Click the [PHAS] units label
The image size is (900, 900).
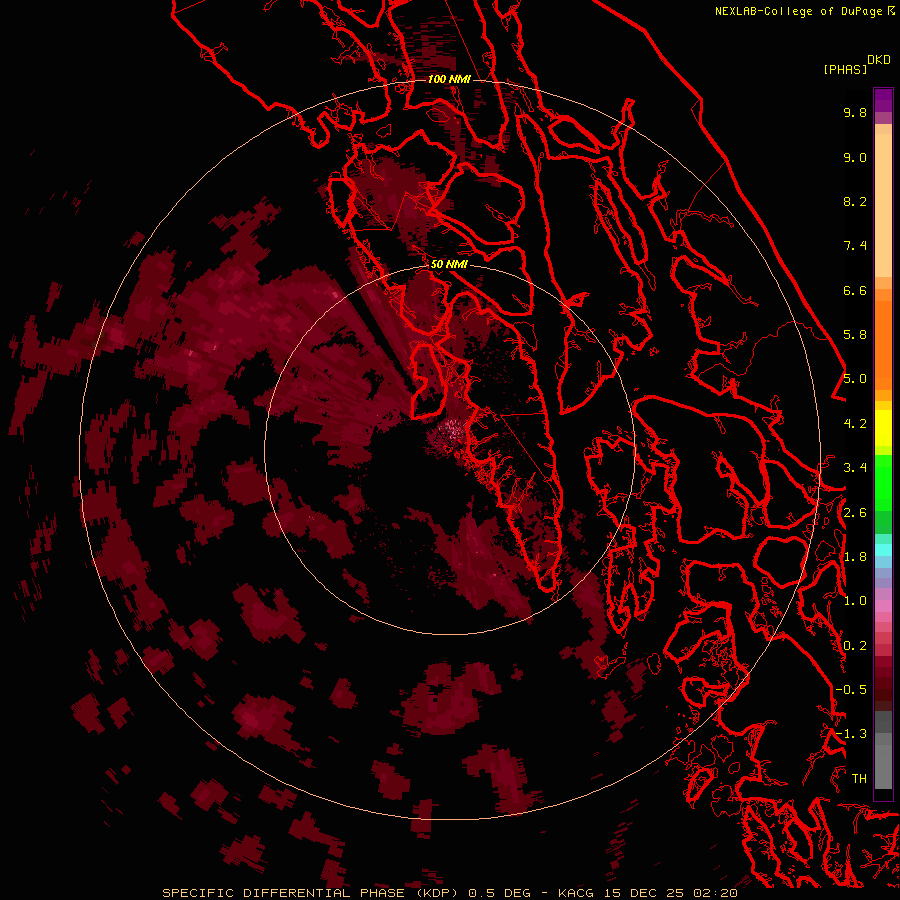(845, 69)
